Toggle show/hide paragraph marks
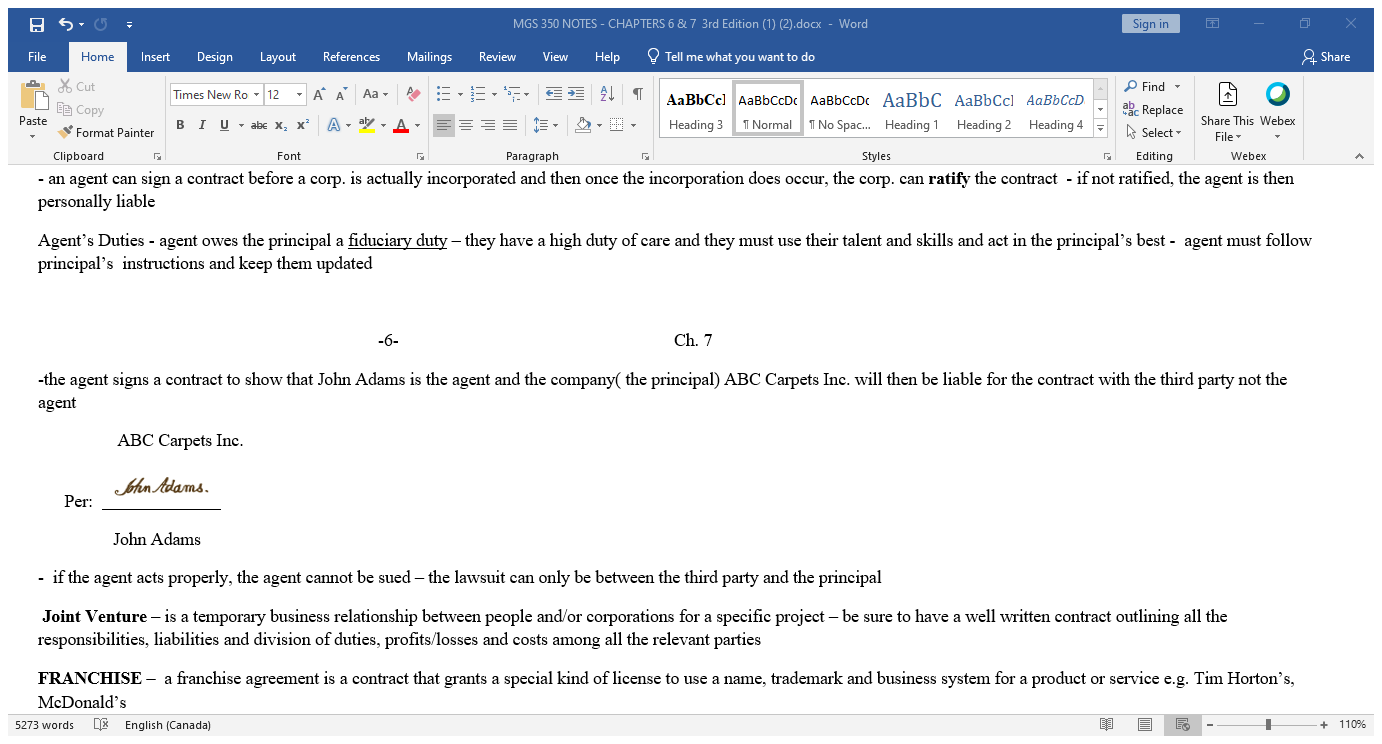This screenshot has height=744, width=1382. 637,94
